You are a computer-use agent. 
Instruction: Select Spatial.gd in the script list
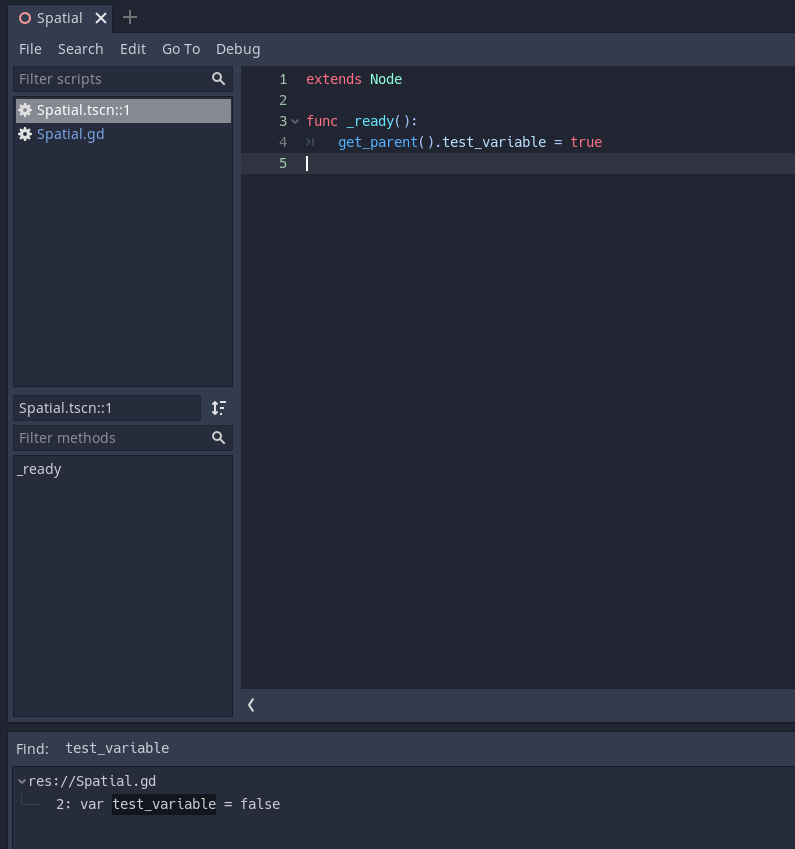71,134
